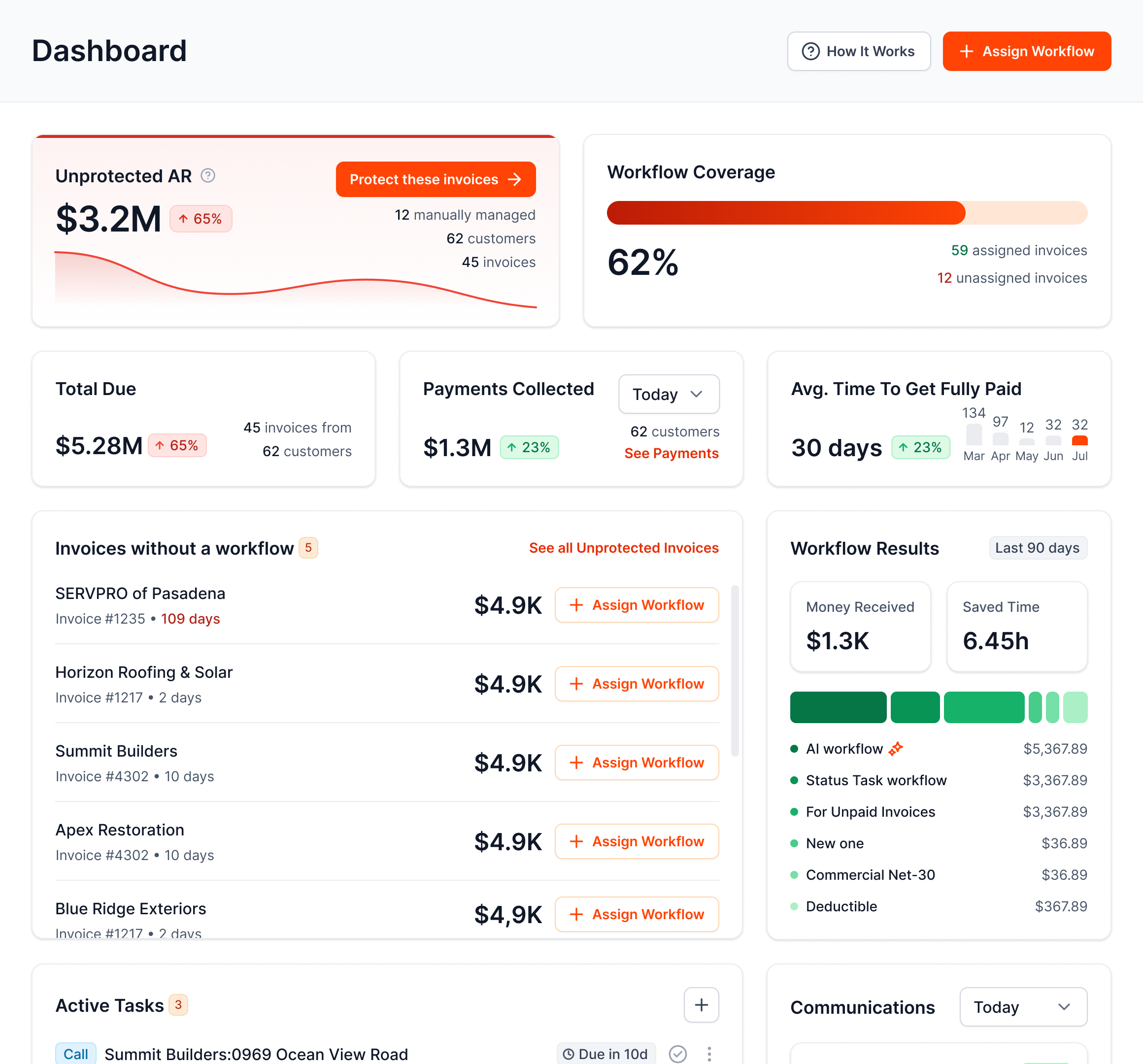This screenshot has height=1064, width=1143.
Task: Click the Unprotected AR trend line chart
Action: pos(296,280)
